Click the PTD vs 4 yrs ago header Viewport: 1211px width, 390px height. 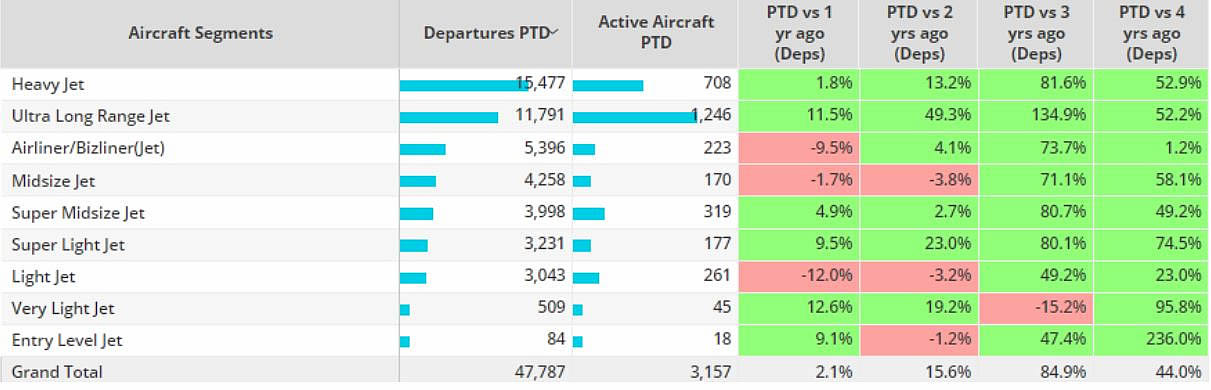(1152, 33)
